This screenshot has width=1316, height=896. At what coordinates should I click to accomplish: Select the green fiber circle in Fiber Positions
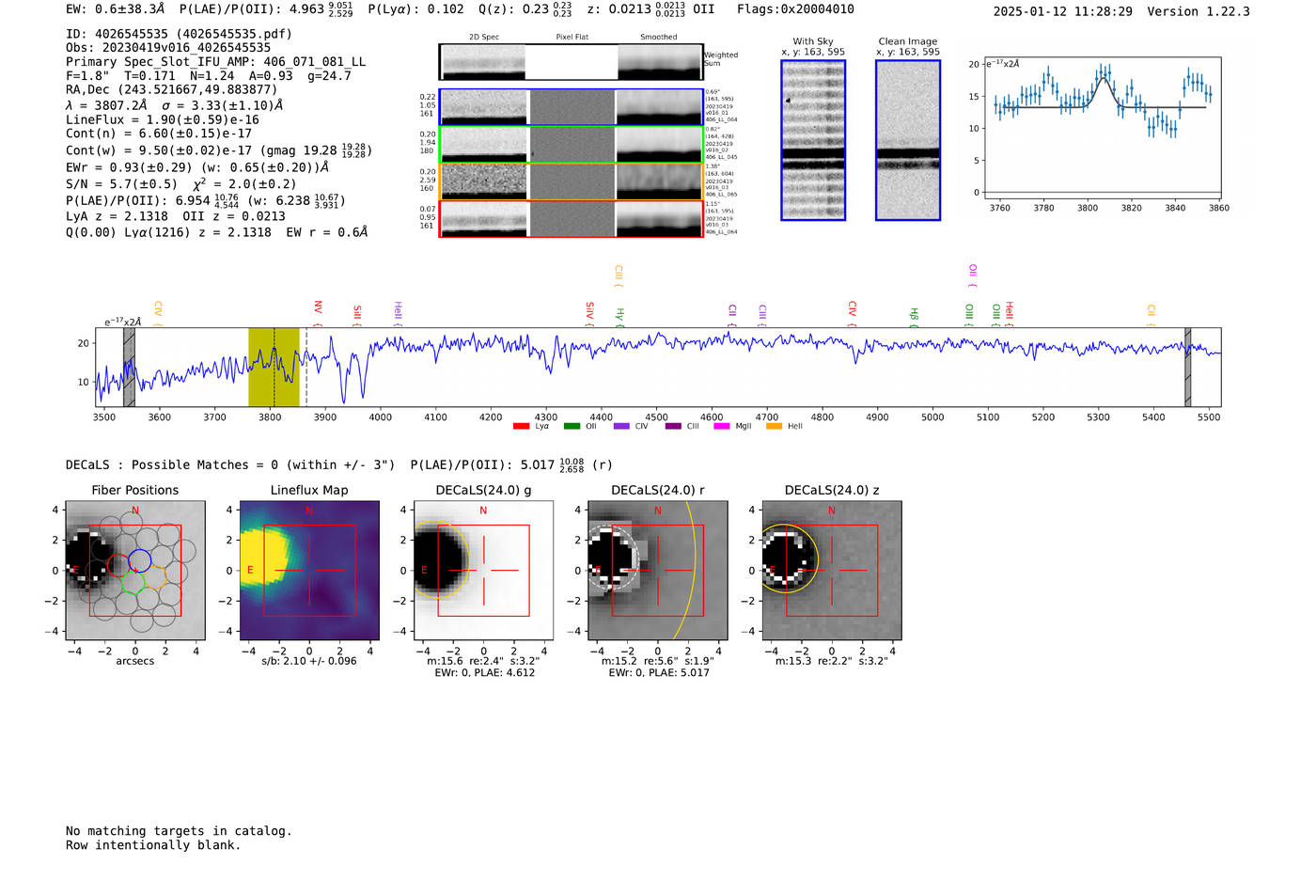(133, 581)
